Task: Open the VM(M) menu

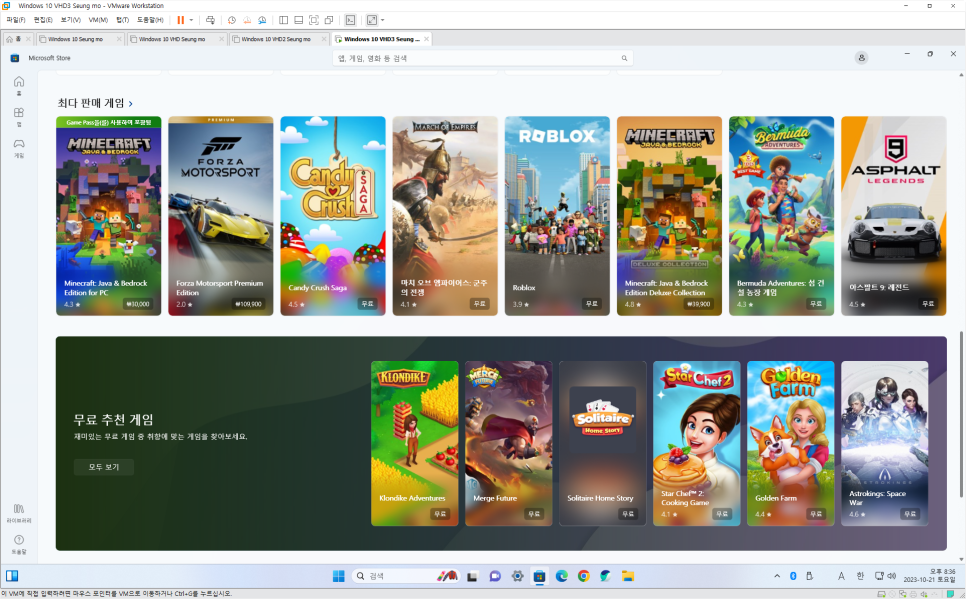Action: (x=98, y=20)
